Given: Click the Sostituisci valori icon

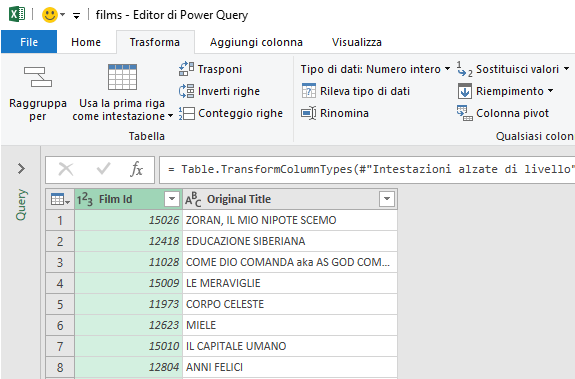Looking at the screenshot, I should 465,69.
